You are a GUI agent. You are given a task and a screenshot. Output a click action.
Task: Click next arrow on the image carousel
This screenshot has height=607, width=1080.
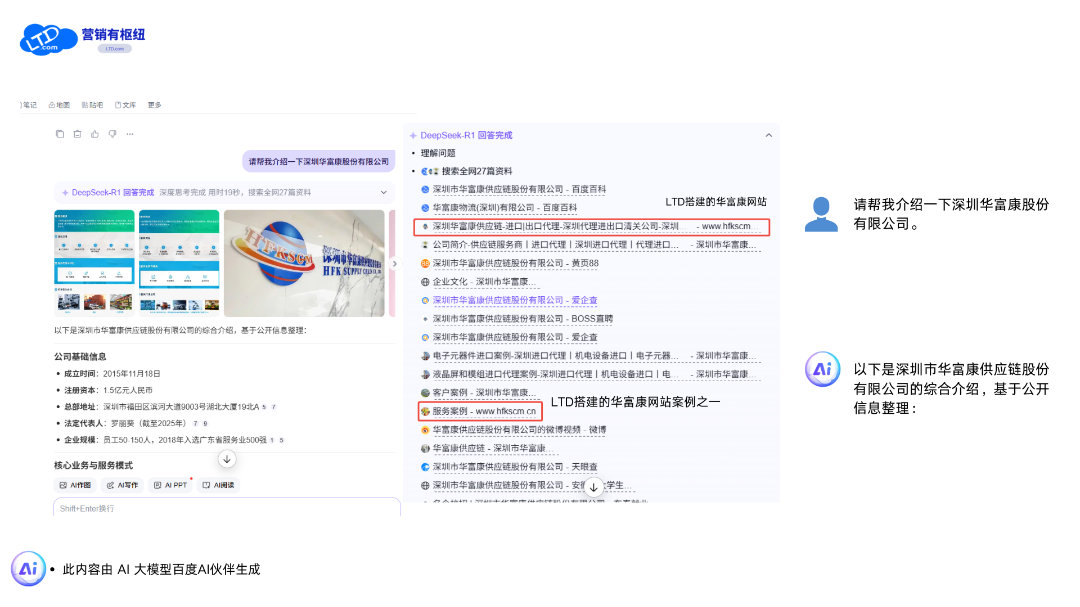(395, 263)
